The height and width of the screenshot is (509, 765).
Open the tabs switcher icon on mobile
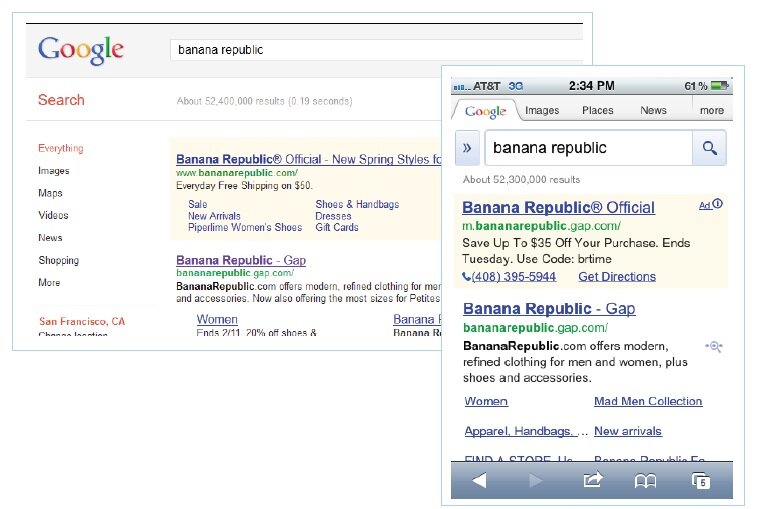701,481
